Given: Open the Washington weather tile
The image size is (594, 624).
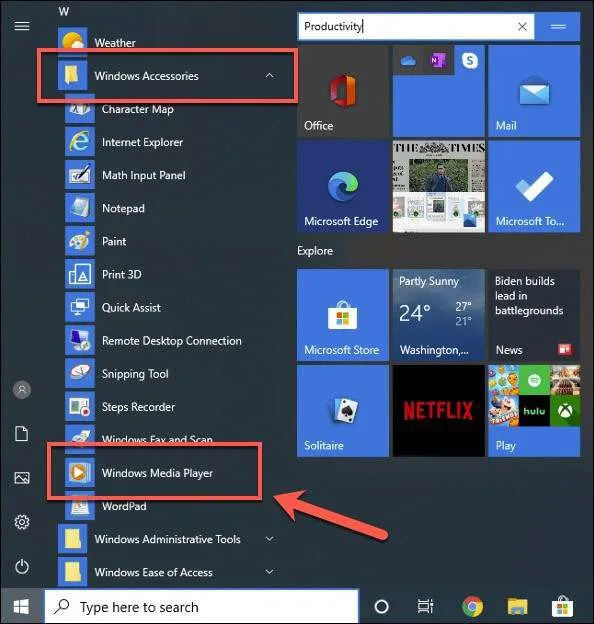Looking at the screenshot, I should tap(438, 315).
